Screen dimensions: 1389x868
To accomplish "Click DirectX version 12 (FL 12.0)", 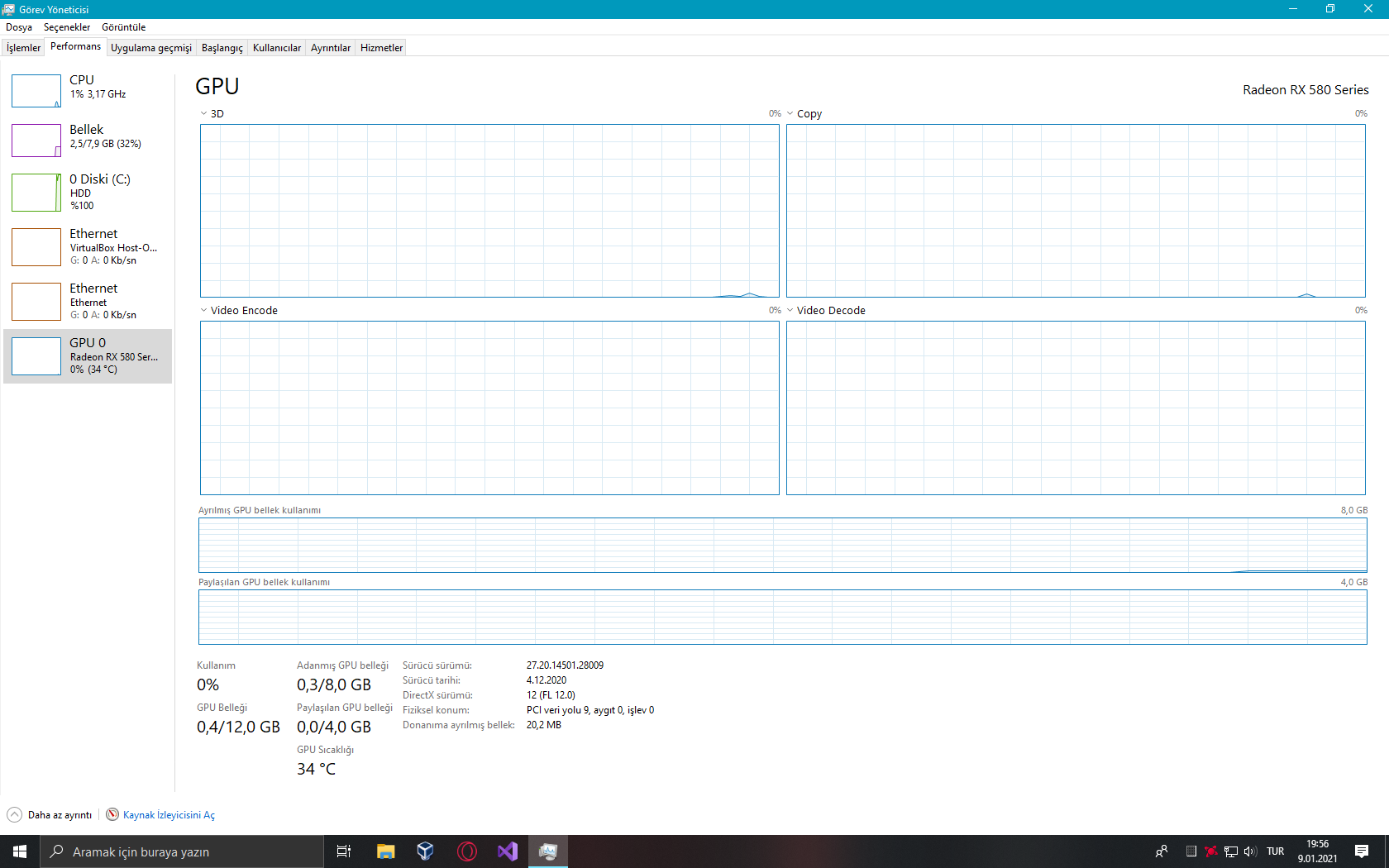I will [551, 695].
